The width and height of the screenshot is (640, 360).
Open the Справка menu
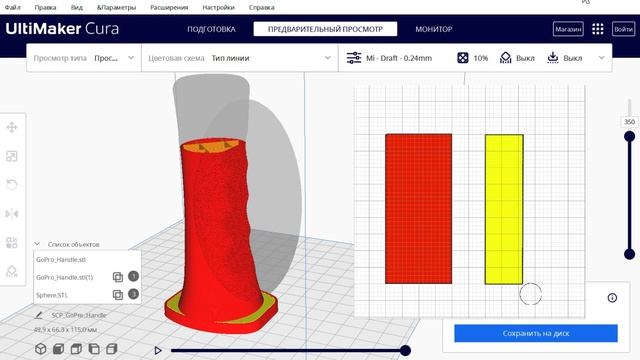click(x=262, y=7)
